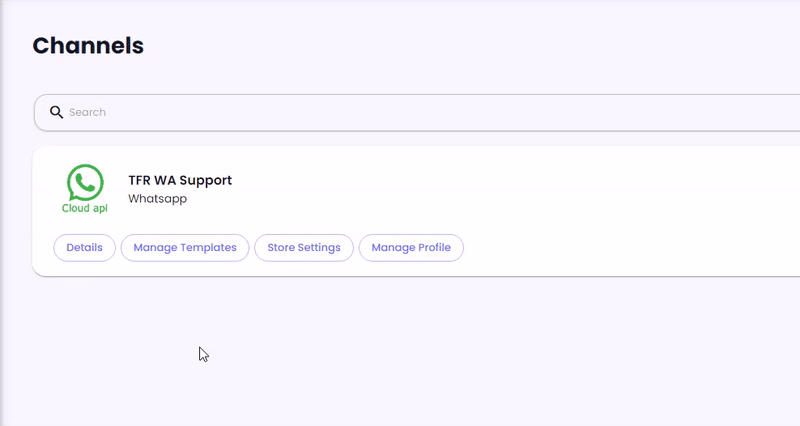This screenshot has width=800, height=426.
Task: Select the TFR WA Support channel title
Action: click(180, 180)
